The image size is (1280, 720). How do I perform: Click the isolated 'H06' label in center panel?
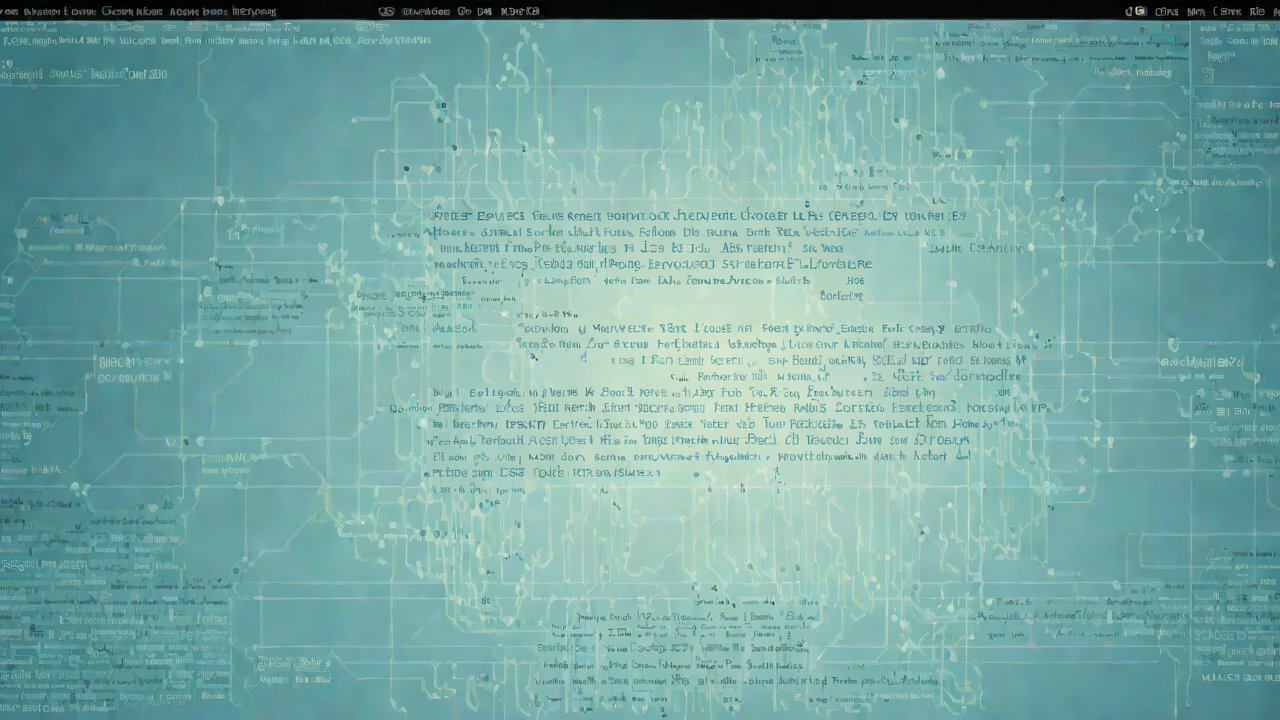click(x=855, y=281)
